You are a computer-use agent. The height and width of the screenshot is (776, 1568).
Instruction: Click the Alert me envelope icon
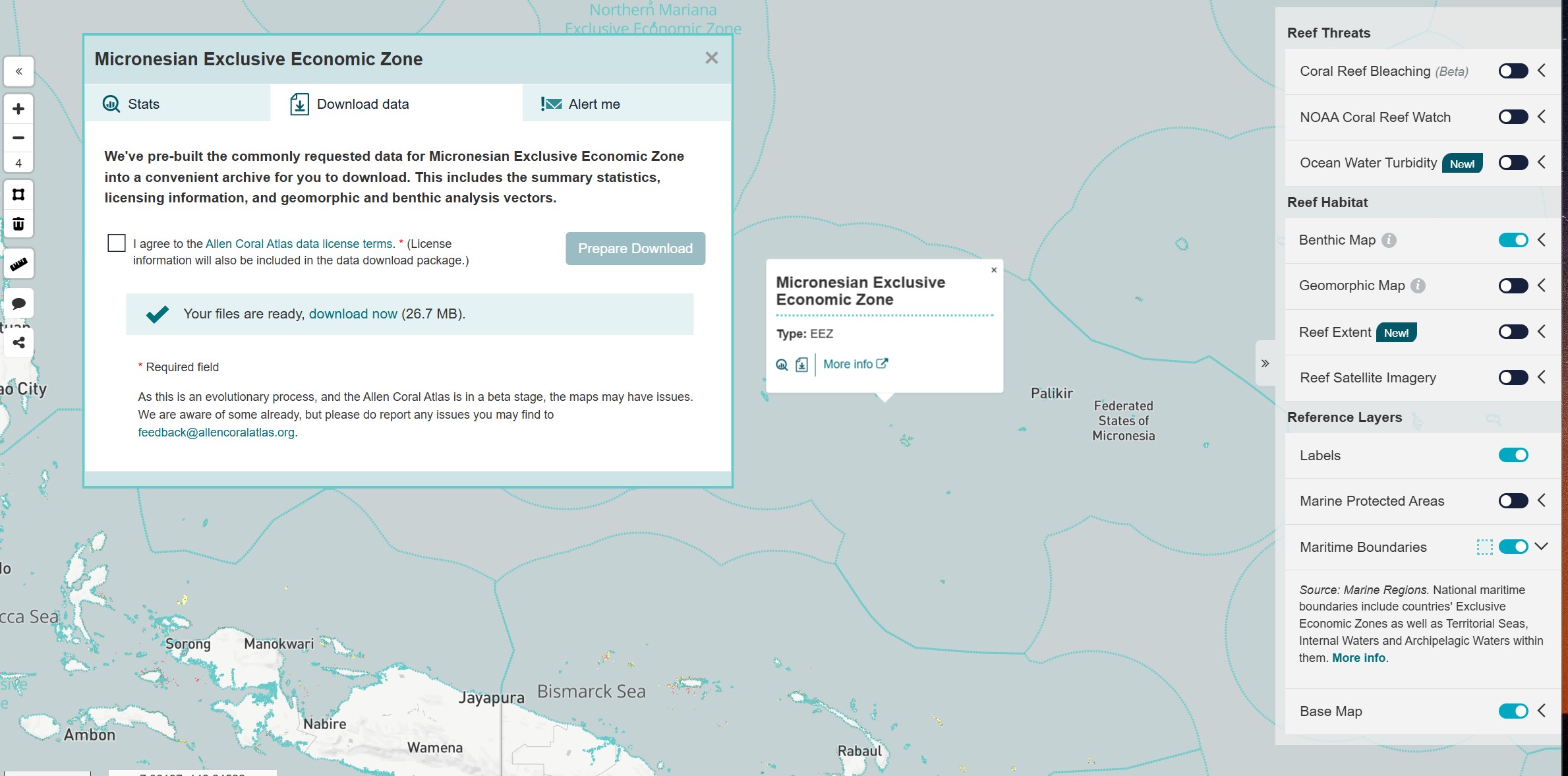[x=552, y=104]
